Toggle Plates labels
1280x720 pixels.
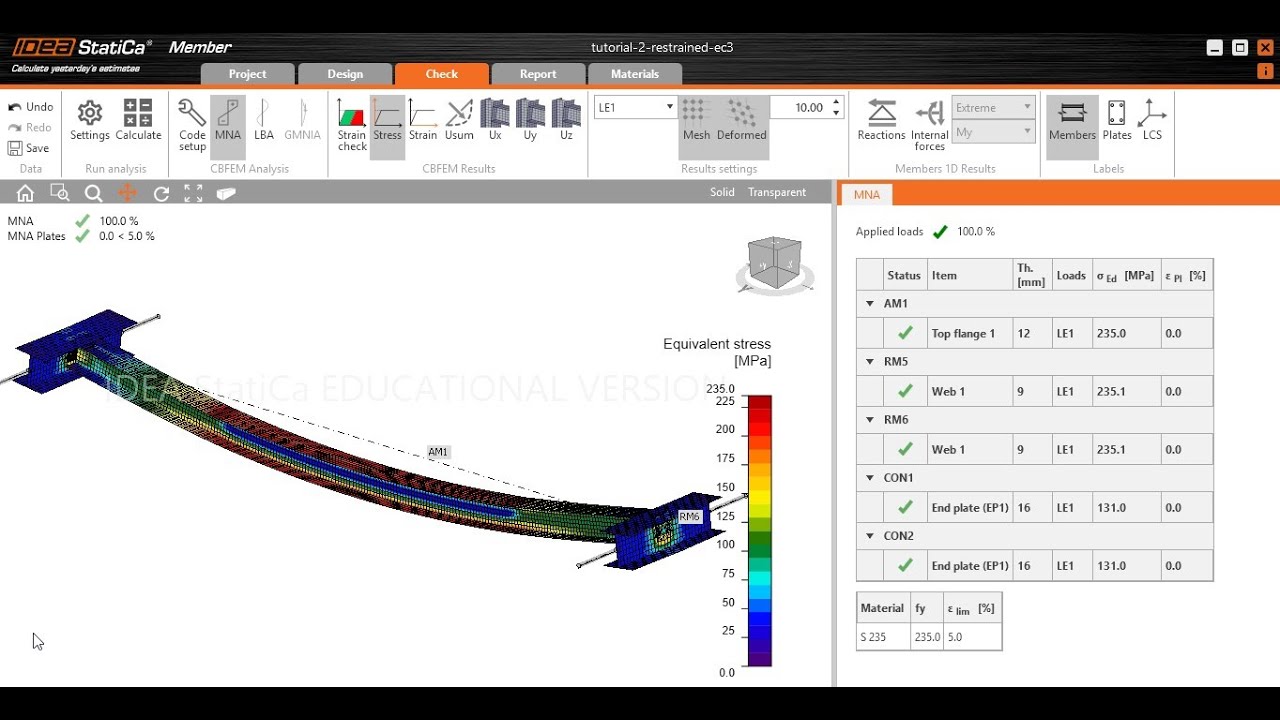tap(1117, 120)
